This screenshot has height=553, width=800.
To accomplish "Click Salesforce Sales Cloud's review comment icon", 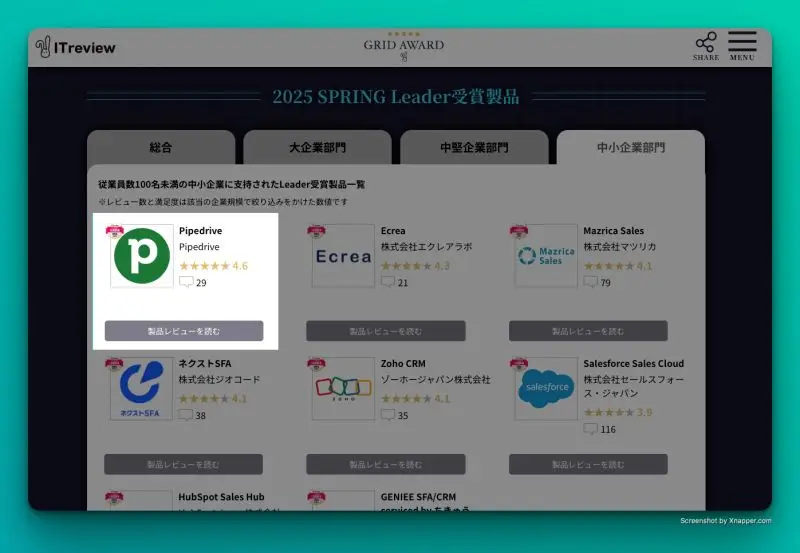I will 590,429.
